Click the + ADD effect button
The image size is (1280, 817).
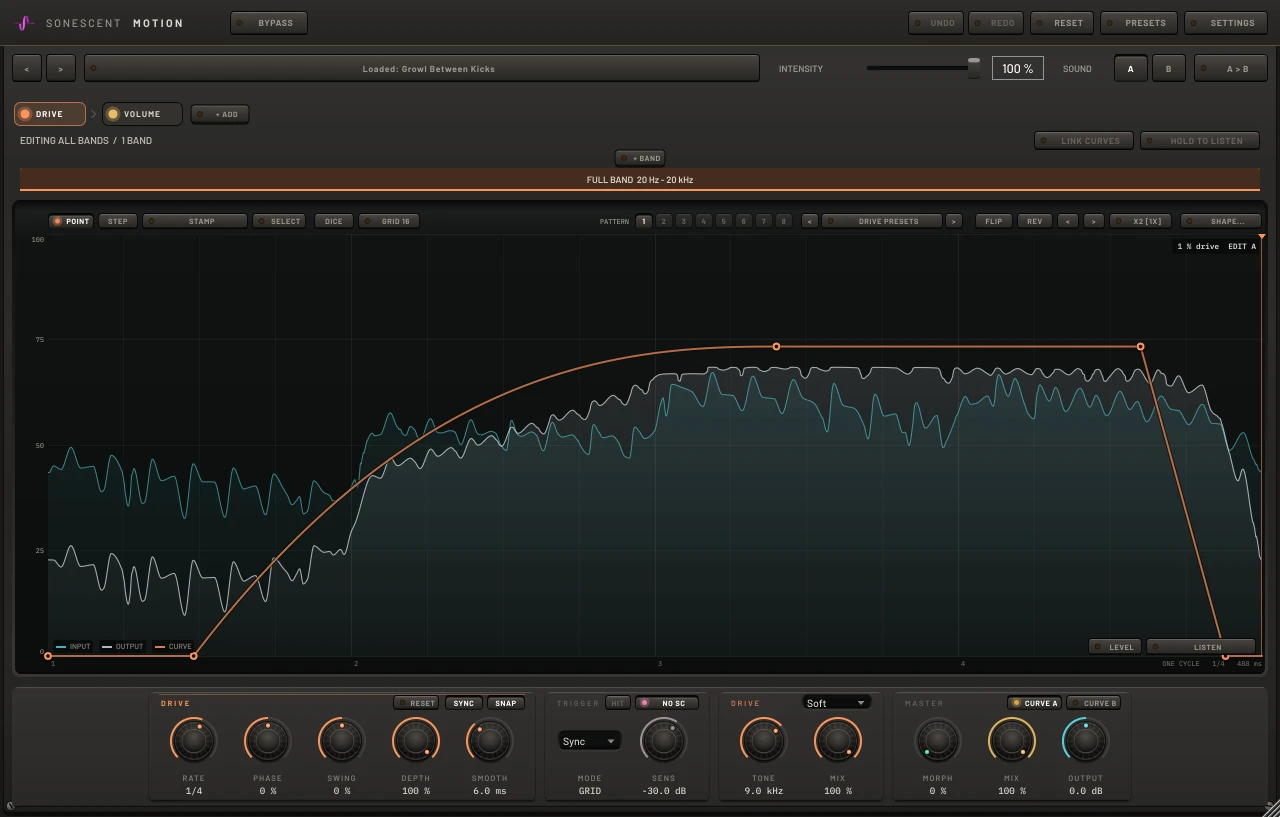(x=220, y=114)
